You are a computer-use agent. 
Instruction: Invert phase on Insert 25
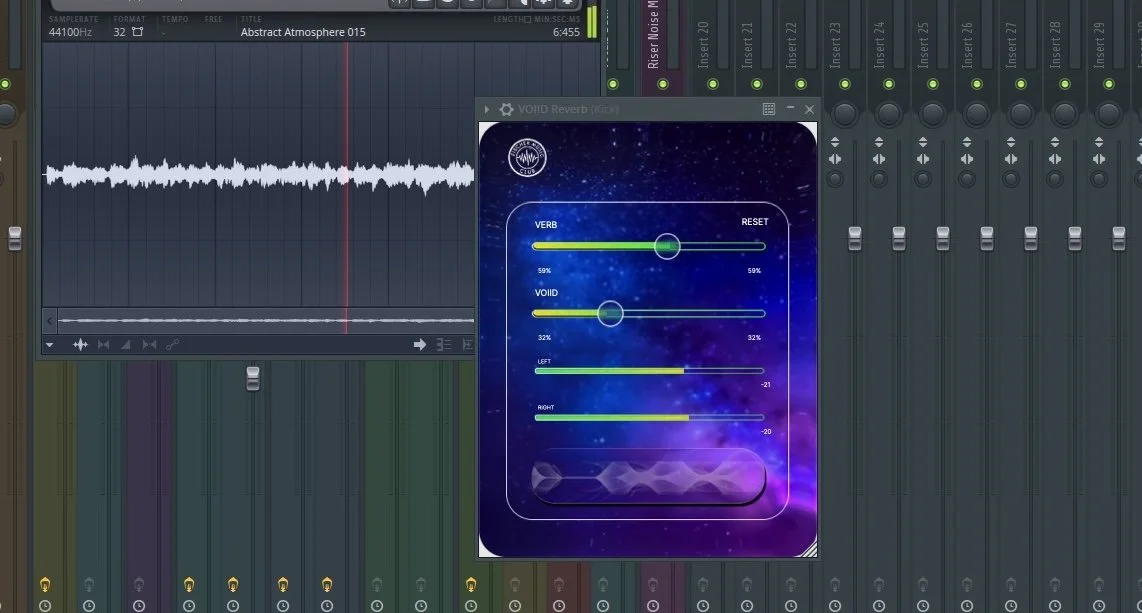923,142
